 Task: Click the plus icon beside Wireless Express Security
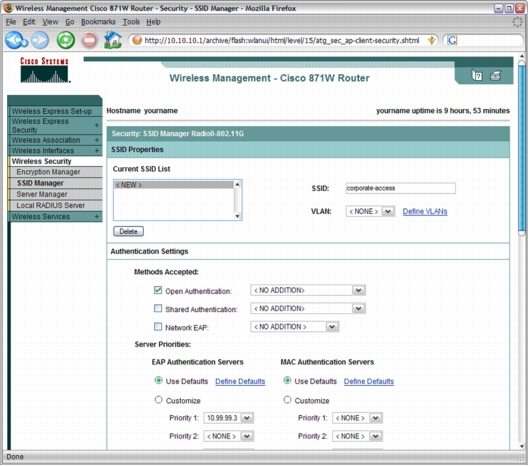tap(97, 125)
